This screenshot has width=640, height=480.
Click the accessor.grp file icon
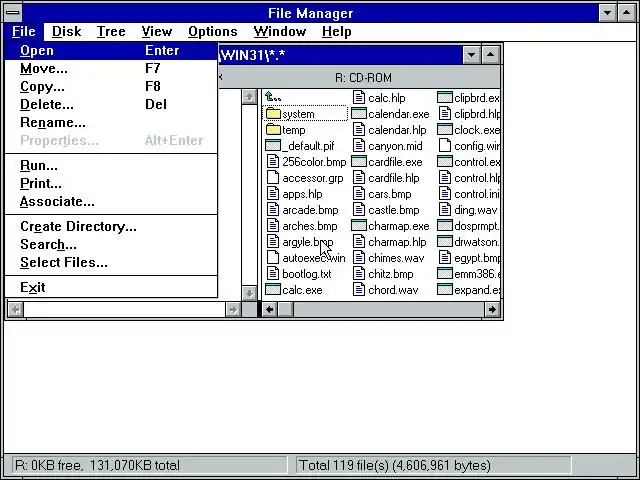click(273, 178)
